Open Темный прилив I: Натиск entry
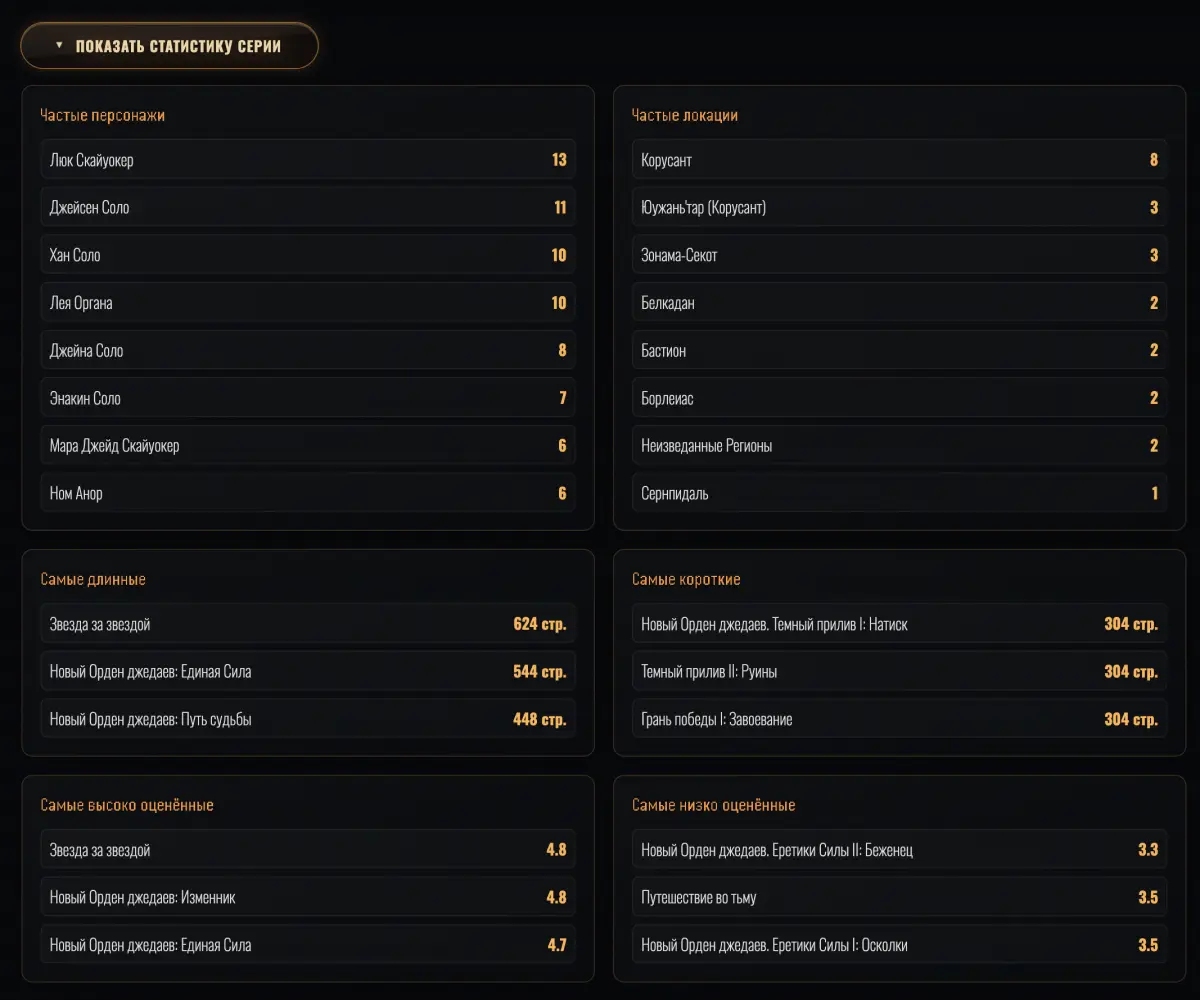Viewport: 1200px width, 1000px height. 899,624
